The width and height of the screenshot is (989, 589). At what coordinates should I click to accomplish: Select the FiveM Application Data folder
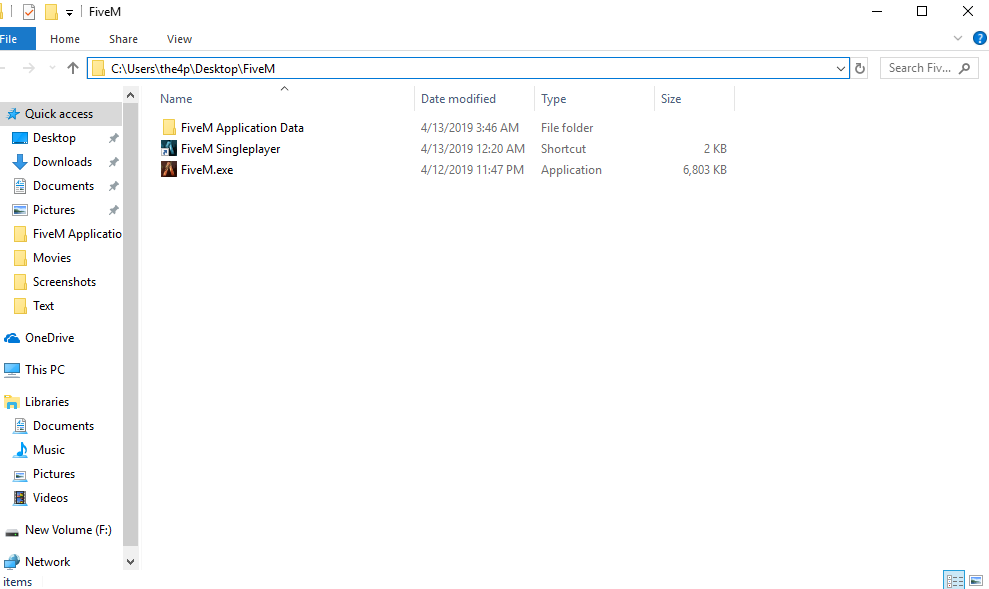click(x=242, y=127)
